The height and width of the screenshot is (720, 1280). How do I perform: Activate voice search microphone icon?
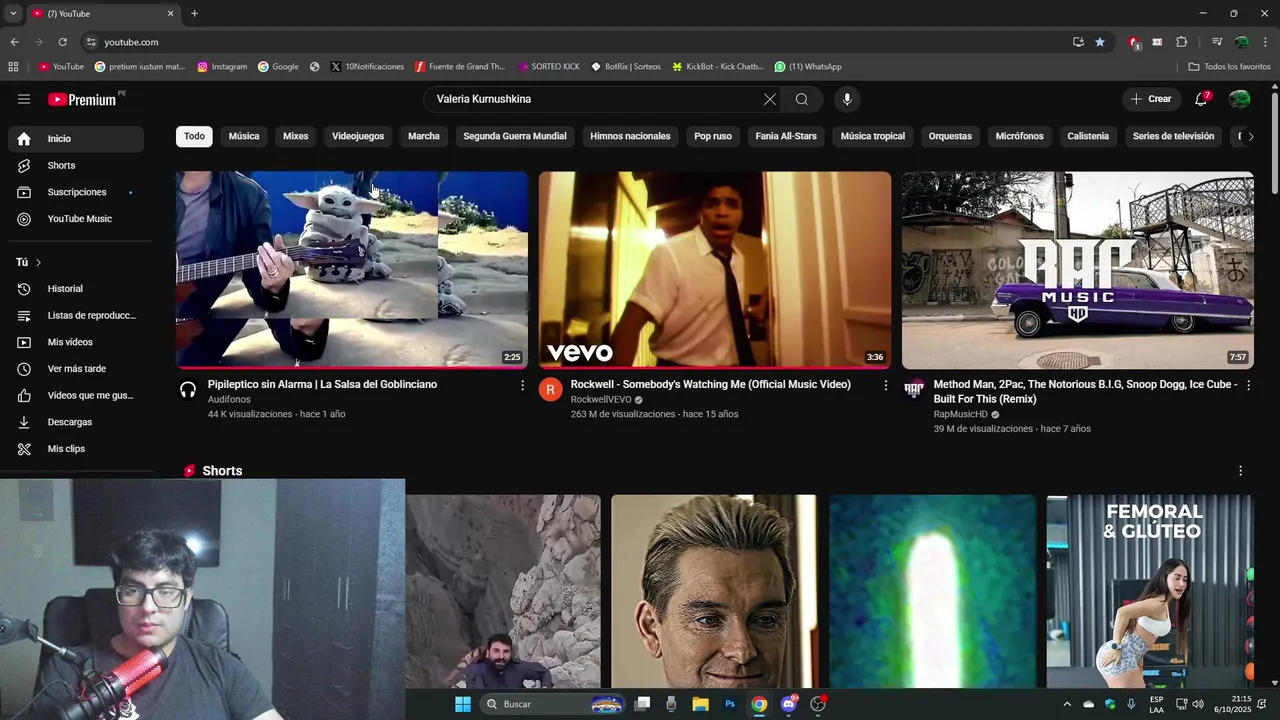[x=847, y=99]
